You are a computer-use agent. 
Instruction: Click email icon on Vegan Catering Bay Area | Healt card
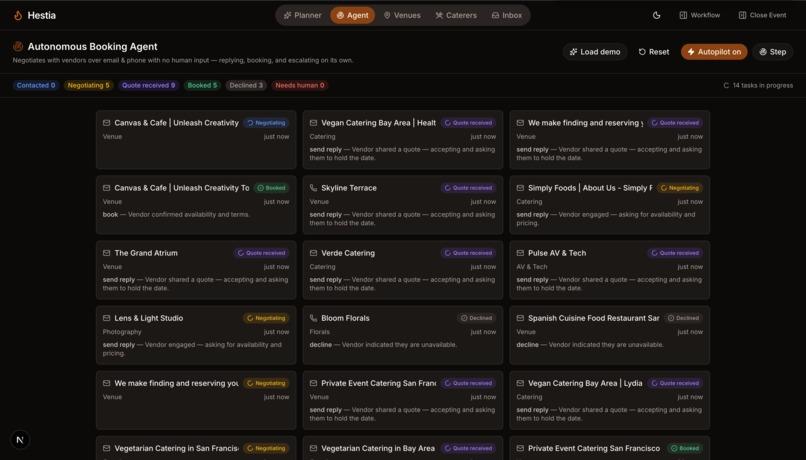(x=313, y=123)
